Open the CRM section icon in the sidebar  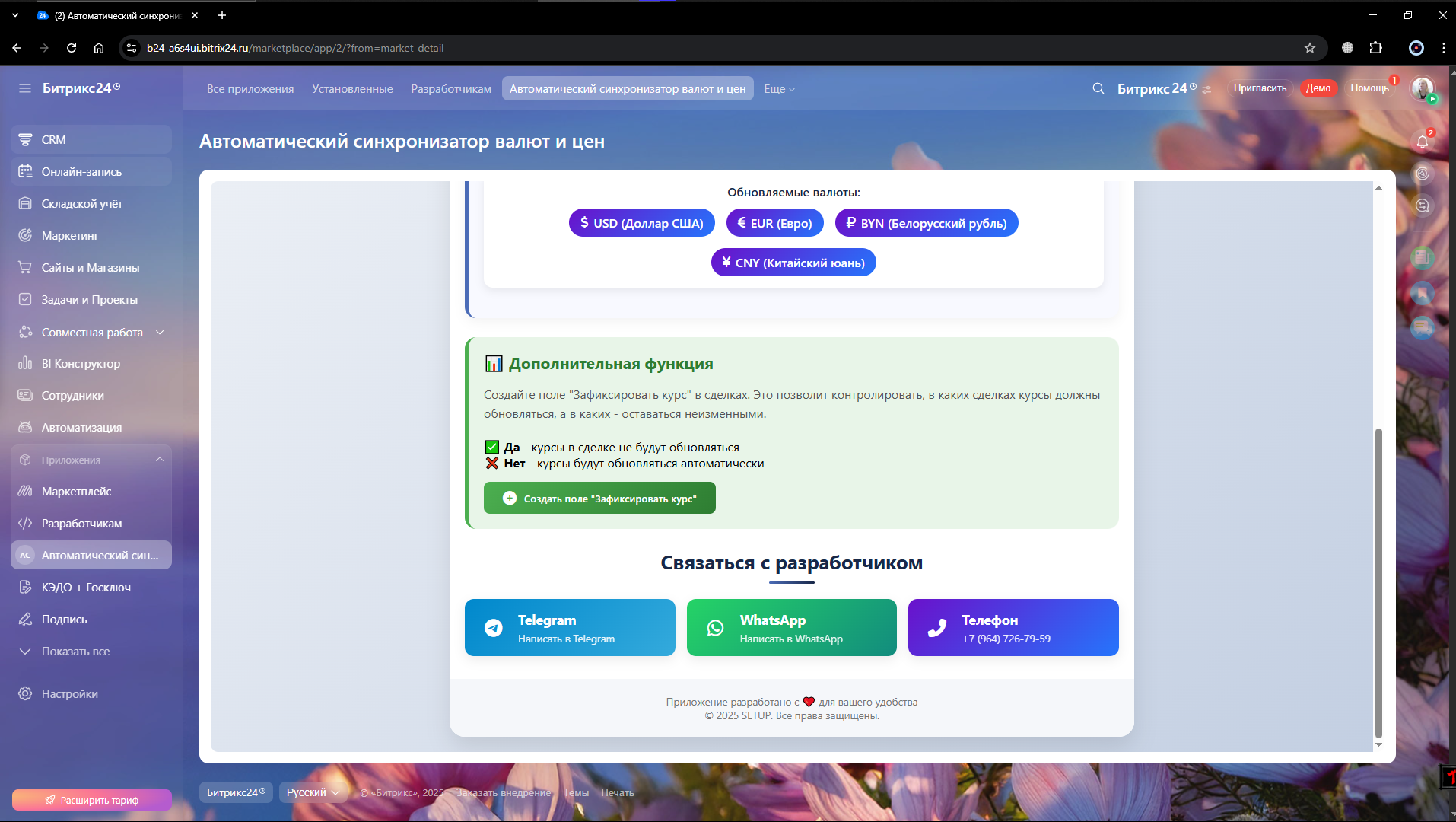25,140
